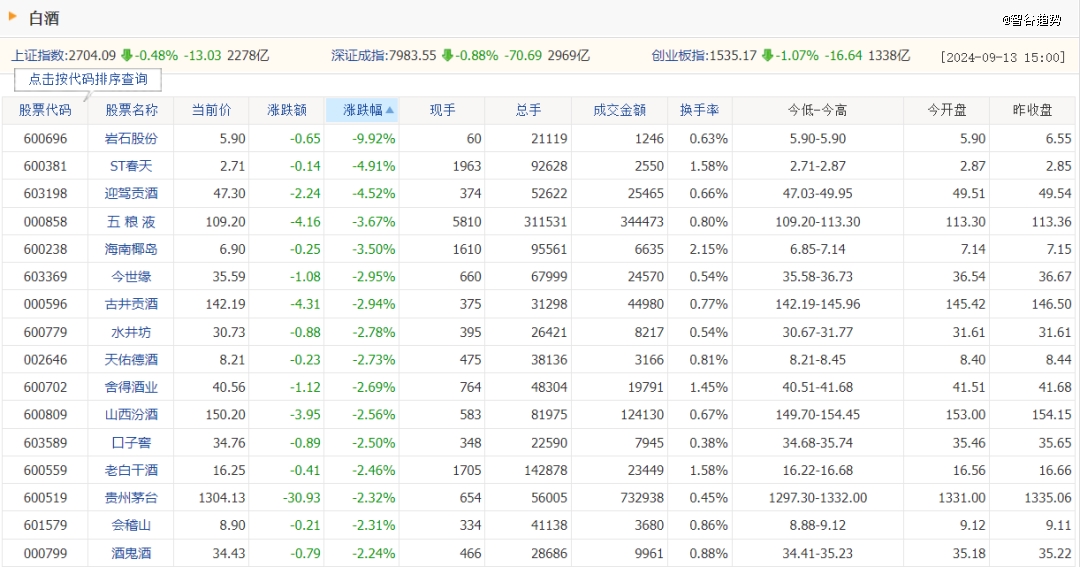
Task: Click the 点击按代码排序查询 tooltip
Action: click(x=87, y=79)
